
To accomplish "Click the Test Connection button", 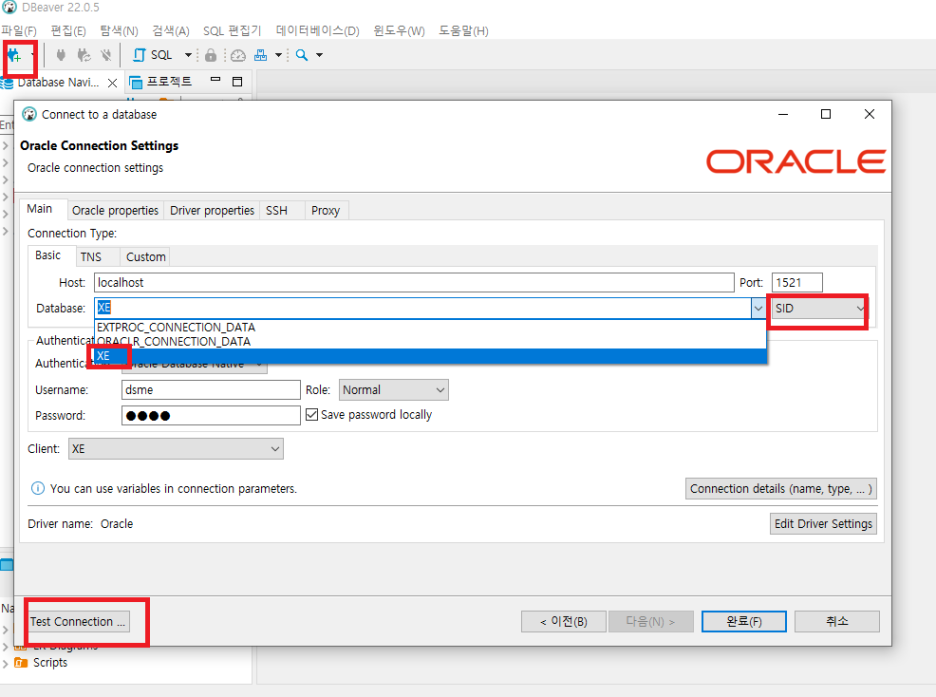I will [78, 622].
